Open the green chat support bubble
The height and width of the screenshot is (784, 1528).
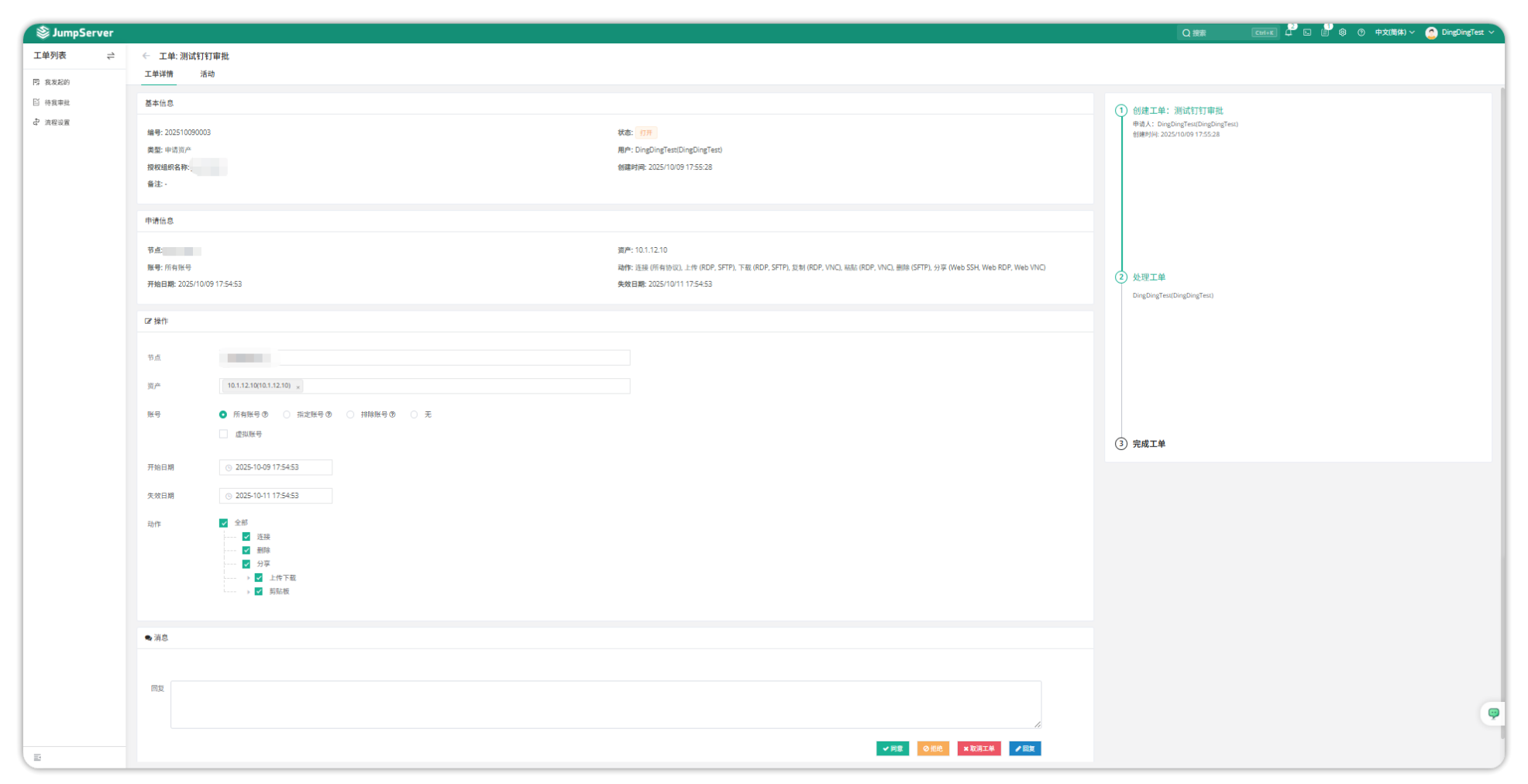(x=1493, y=714)
